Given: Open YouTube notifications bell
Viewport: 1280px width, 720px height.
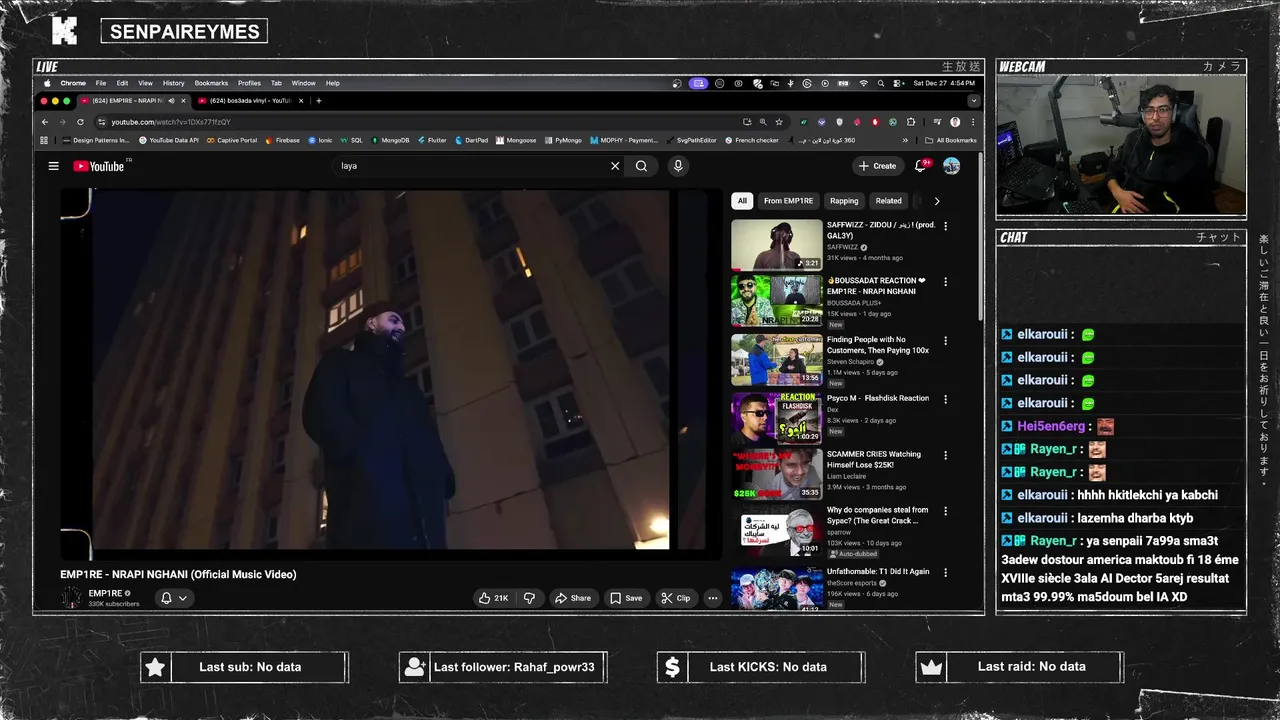Looking at the screenshot, I should [921, 166].
